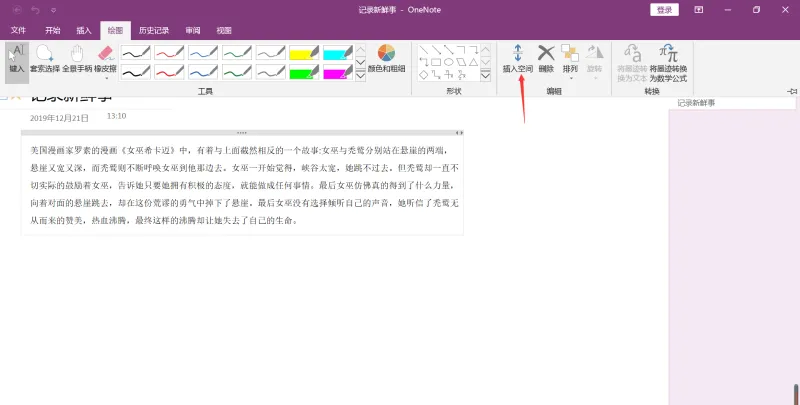Switch to the 审阅 review tab
This screenshot has width=800, height=405.
pyautogui.click(x=193, y=31)
